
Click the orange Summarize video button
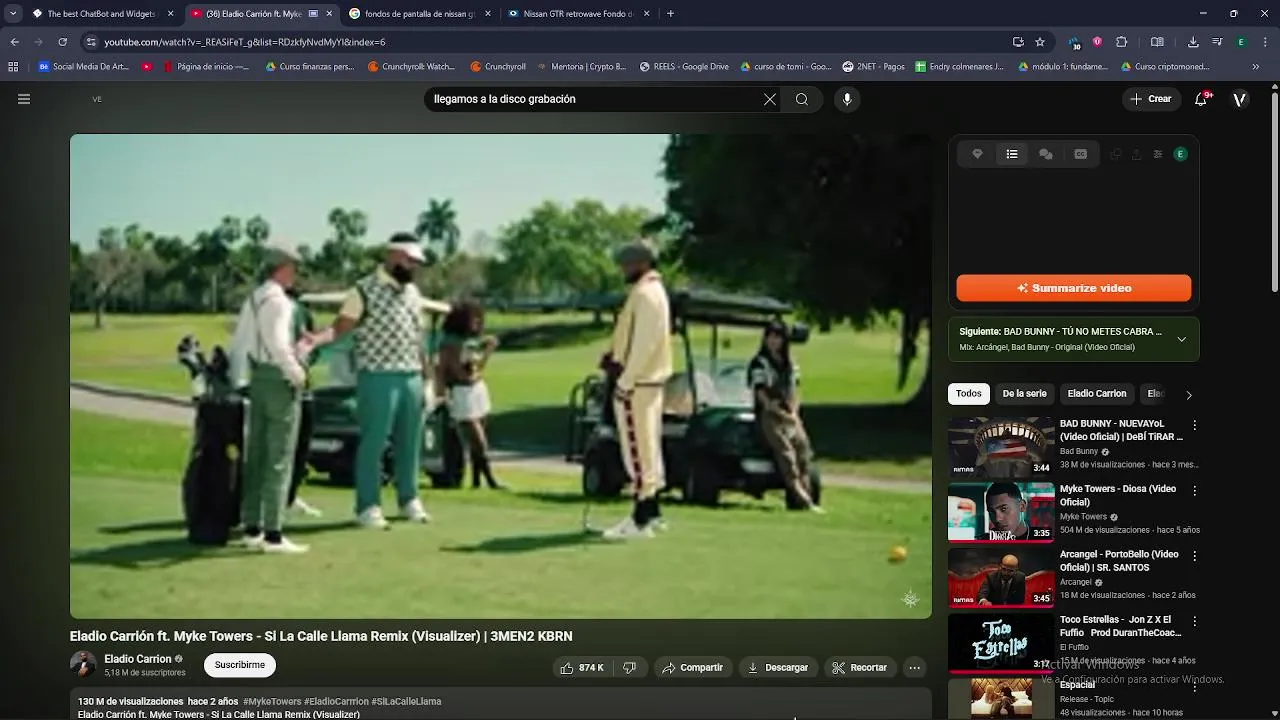[1074, 288]
